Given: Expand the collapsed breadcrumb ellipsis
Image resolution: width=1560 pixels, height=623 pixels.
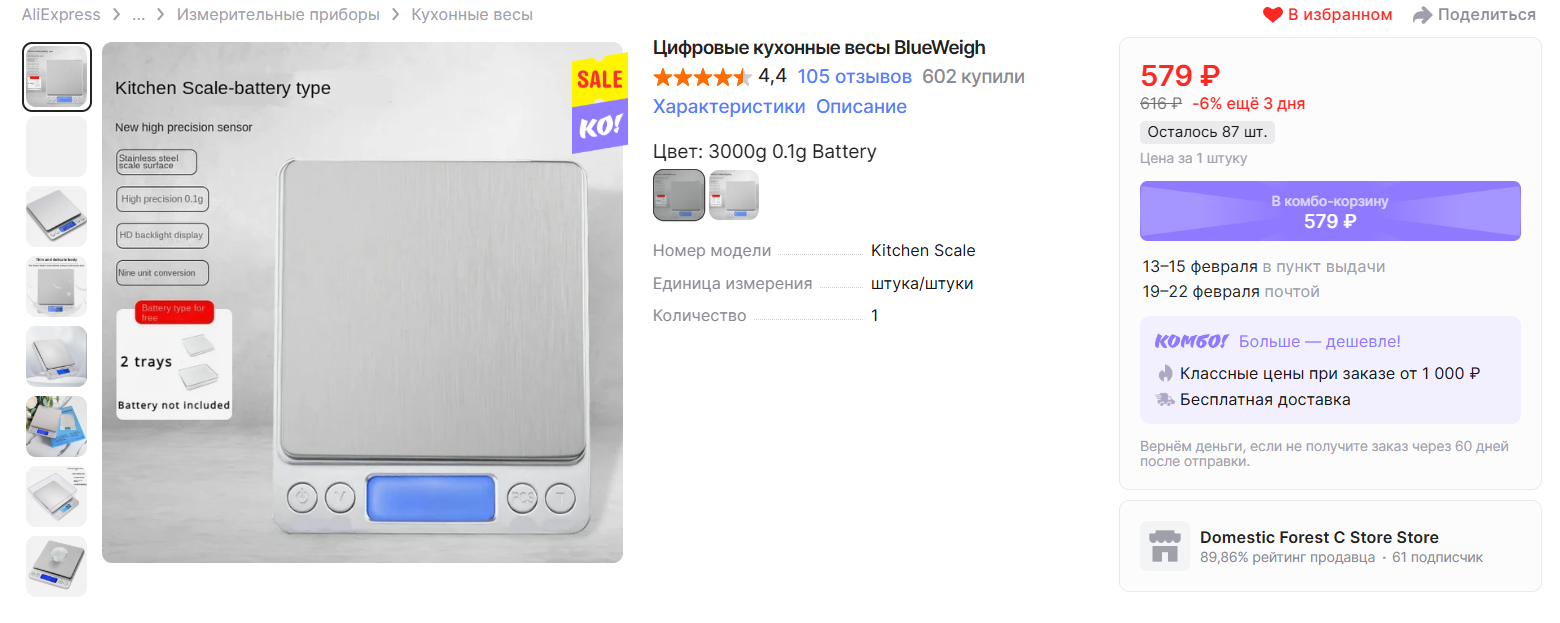Looking at the screenshot, I should (x=139, y=15).
